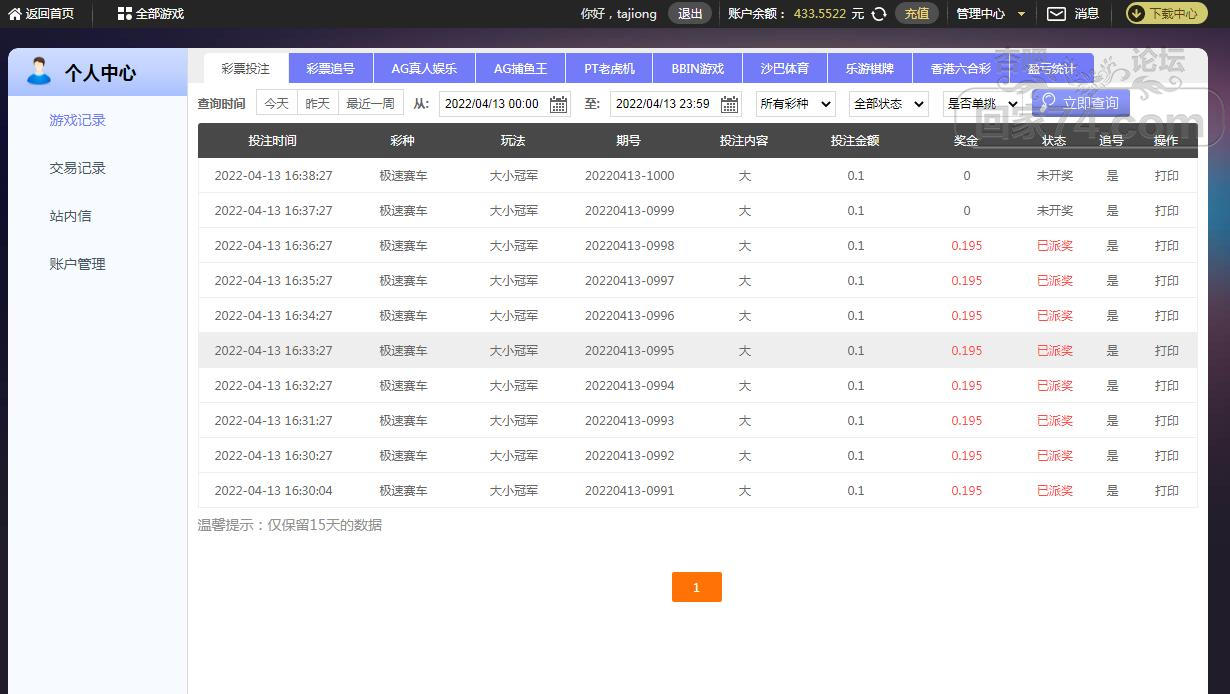
Task: Open the AG真人娱乐 tab
Action: coord(424,69)
